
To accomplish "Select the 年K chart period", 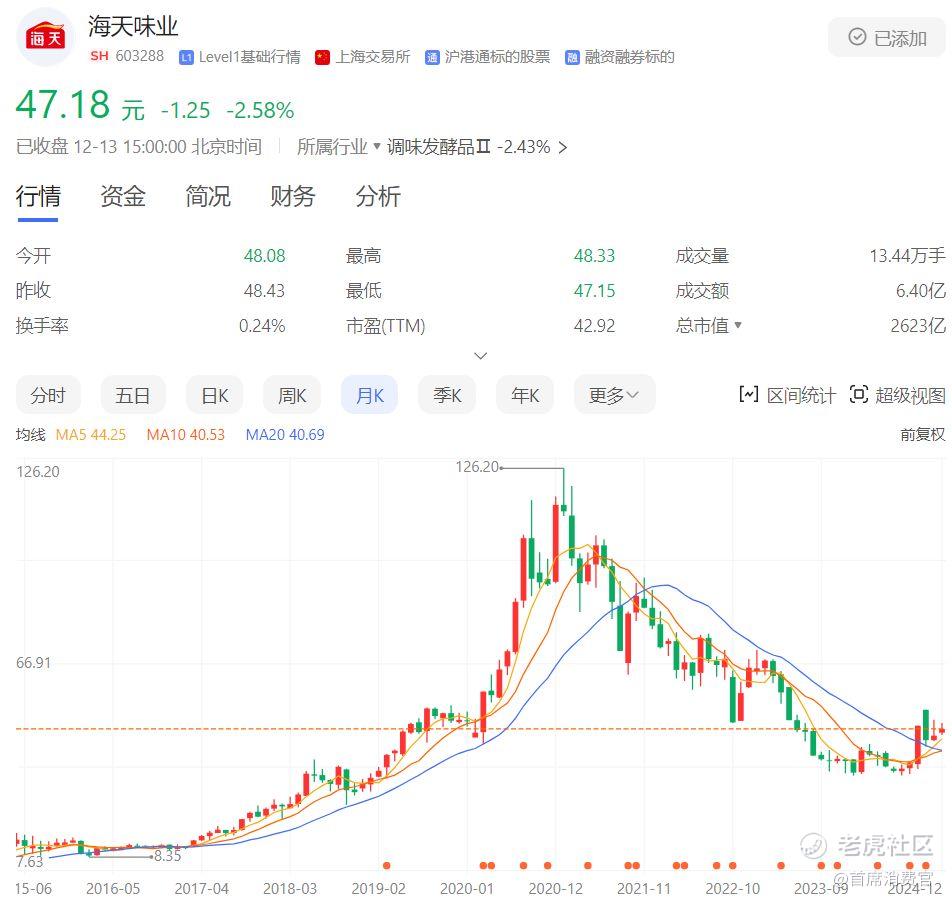I will click(x=525, y=395).
